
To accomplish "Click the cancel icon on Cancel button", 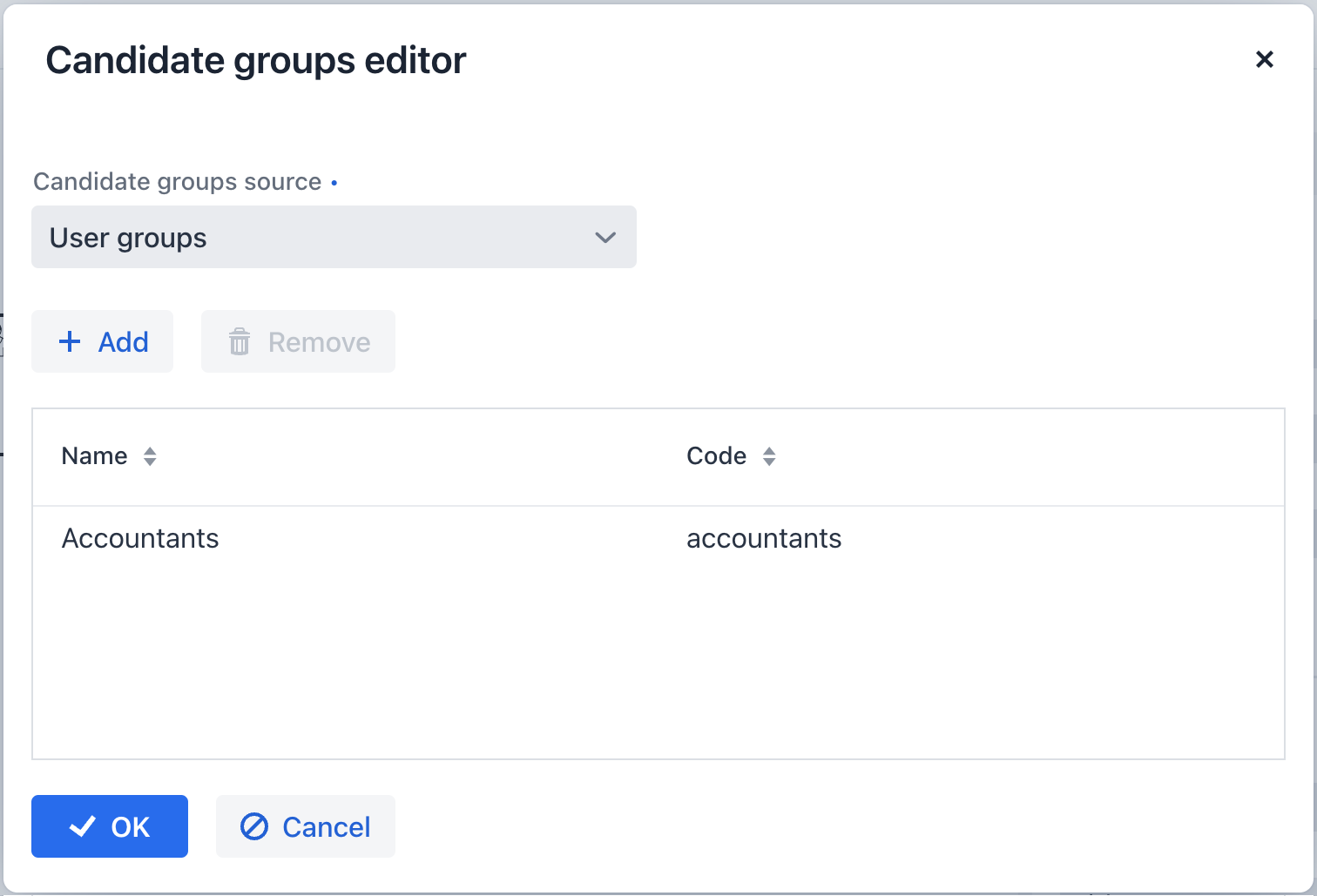I will point(253,826).
